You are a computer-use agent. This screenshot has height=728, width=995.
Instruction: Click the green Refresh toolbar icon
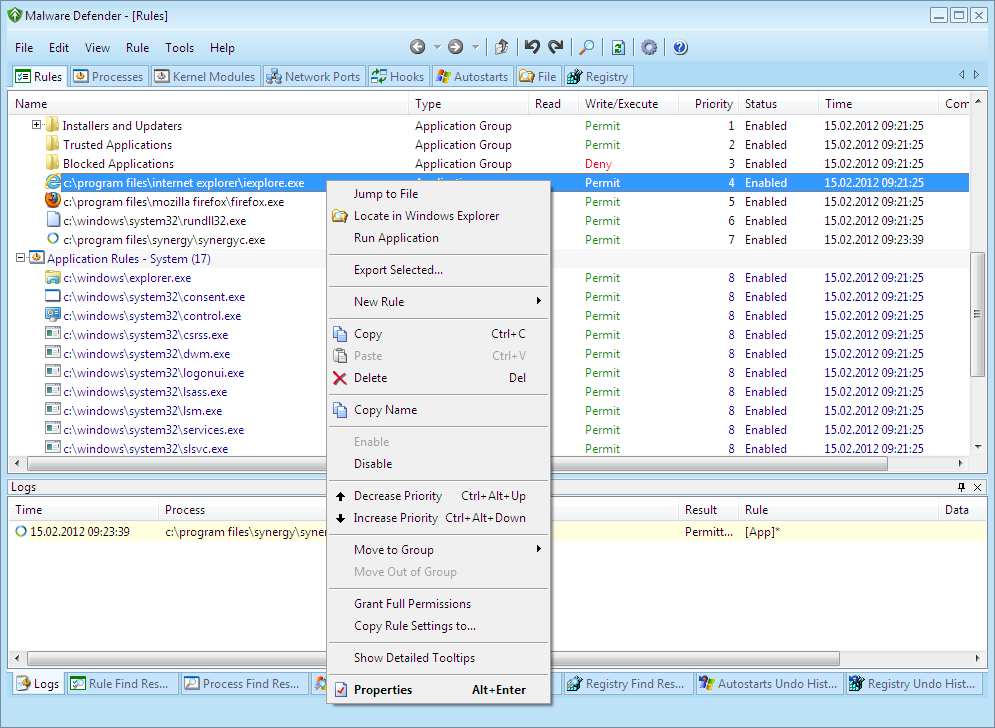(x=618, y=47)
